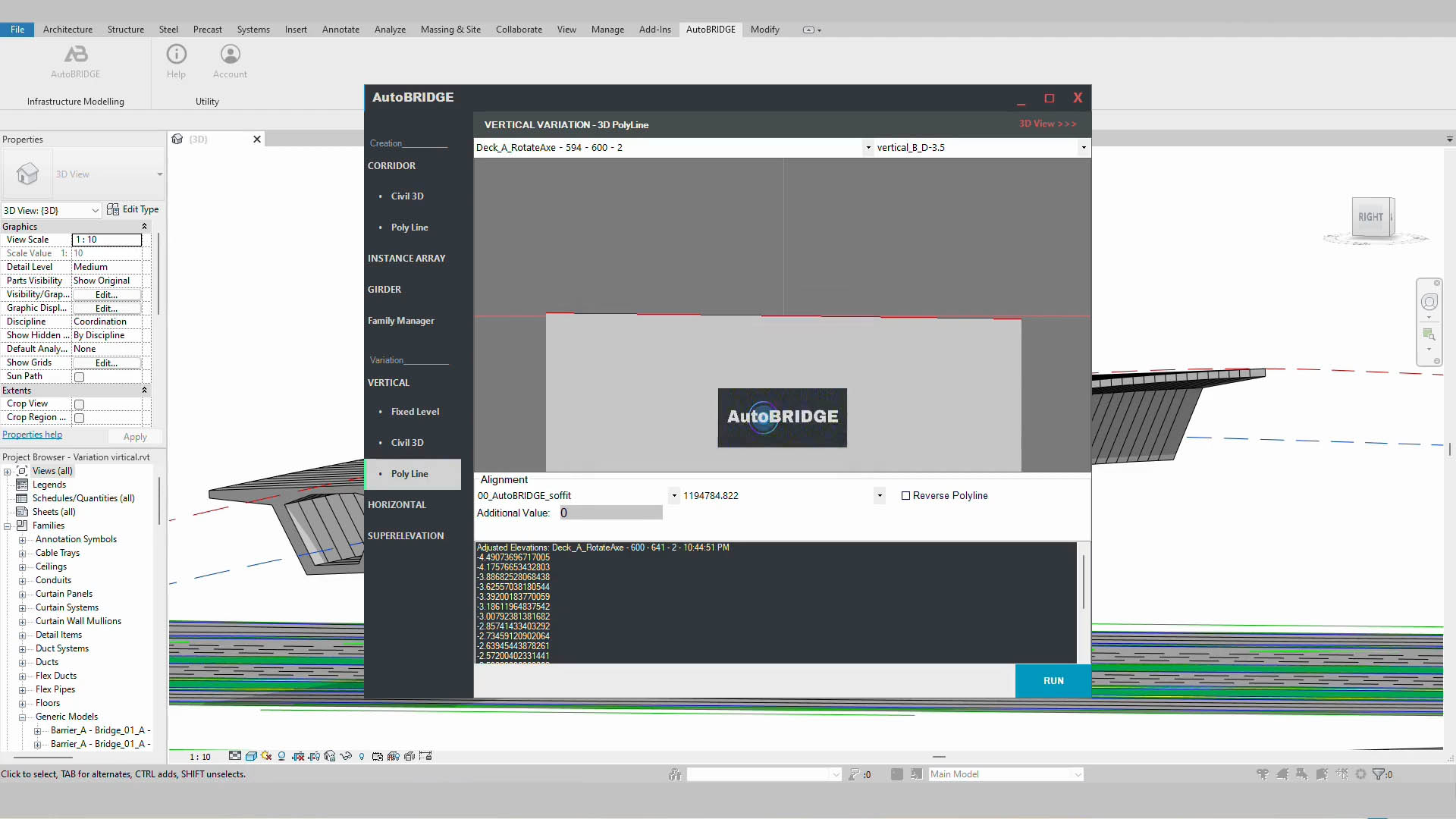
Task: Toggle Show Crop Region icon
Action: [x=314, y=756]
